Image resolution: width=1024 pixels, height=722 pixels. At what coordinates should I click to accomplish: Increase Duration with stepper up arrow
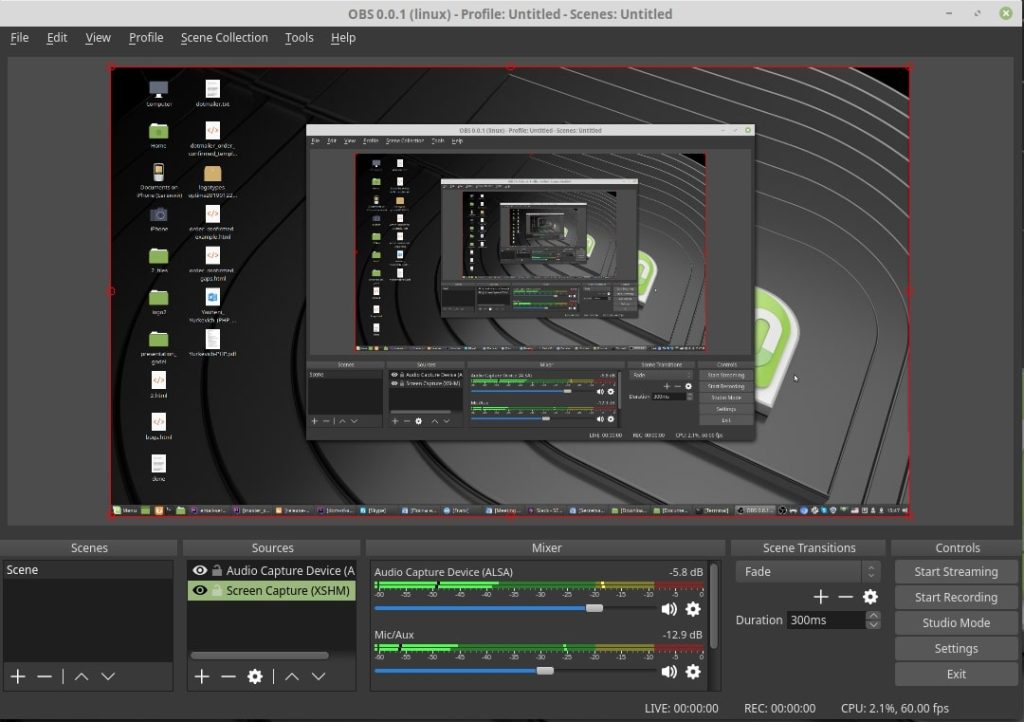(x=874, y=615)
